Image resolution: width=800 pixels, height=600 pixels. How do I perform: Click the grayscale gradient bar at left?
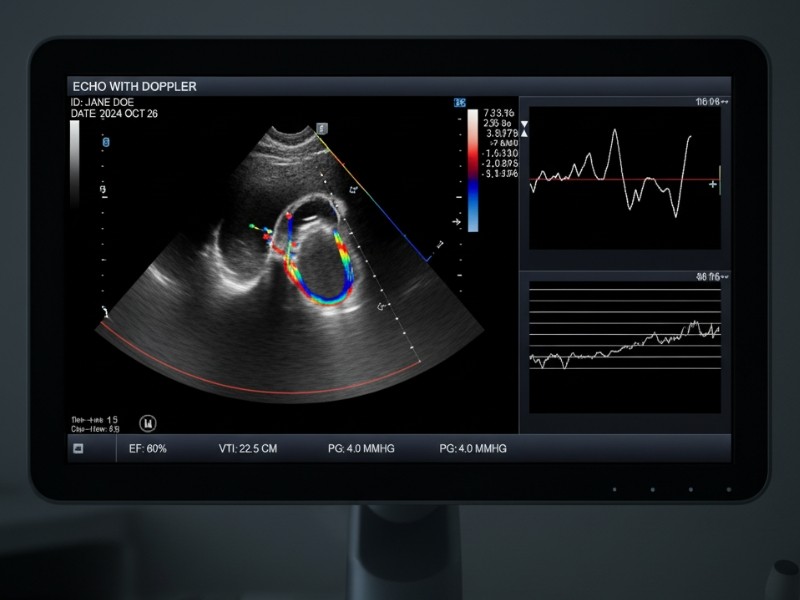tap(76, 162)
